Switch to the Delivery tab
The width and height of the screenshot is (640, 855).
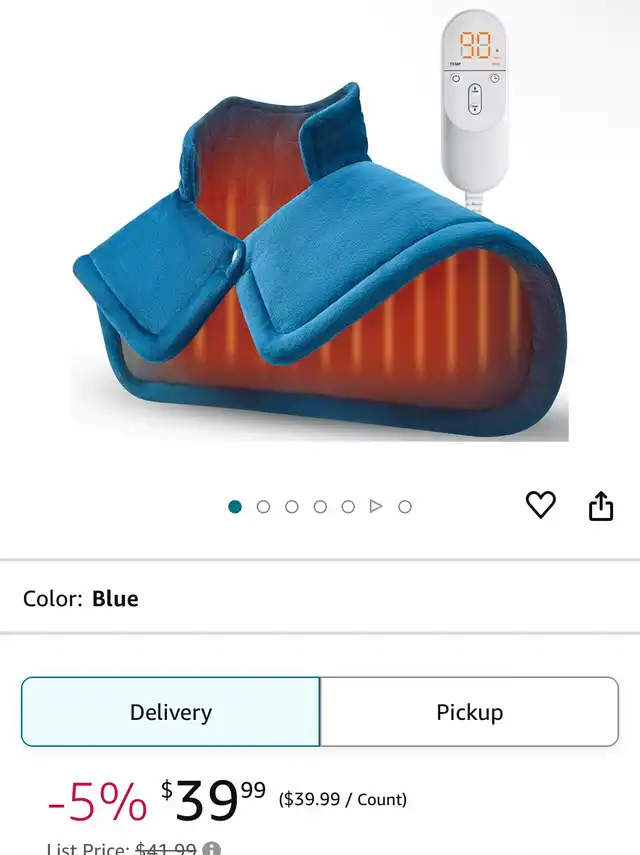(x=171, y=712)
